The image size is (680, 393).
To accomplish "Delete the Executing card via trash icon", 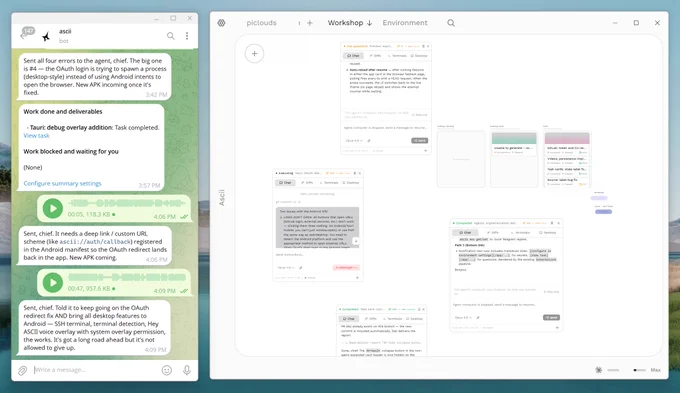I will click(355, 173).
